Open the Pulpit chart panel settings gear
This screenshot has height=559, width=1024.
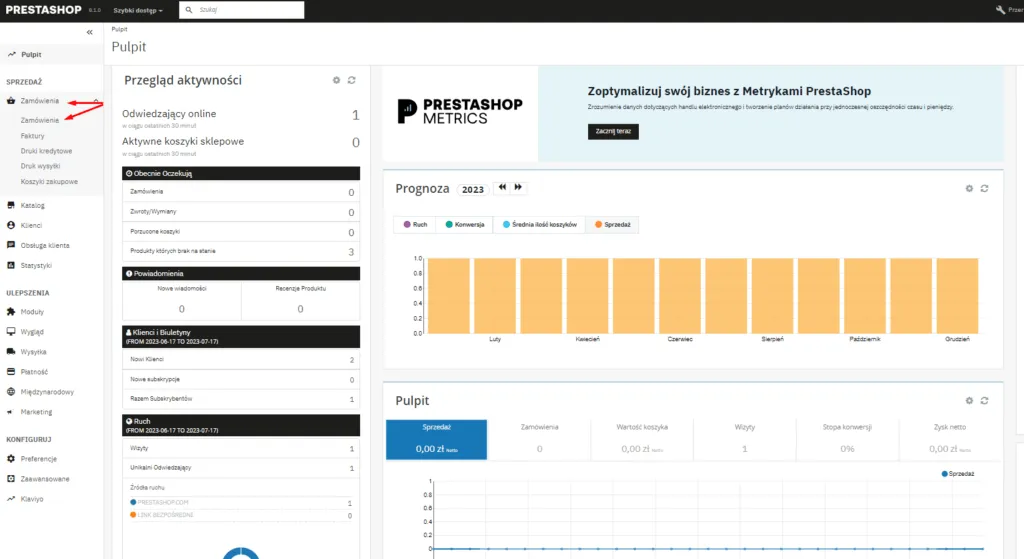[x=968, y=400]
